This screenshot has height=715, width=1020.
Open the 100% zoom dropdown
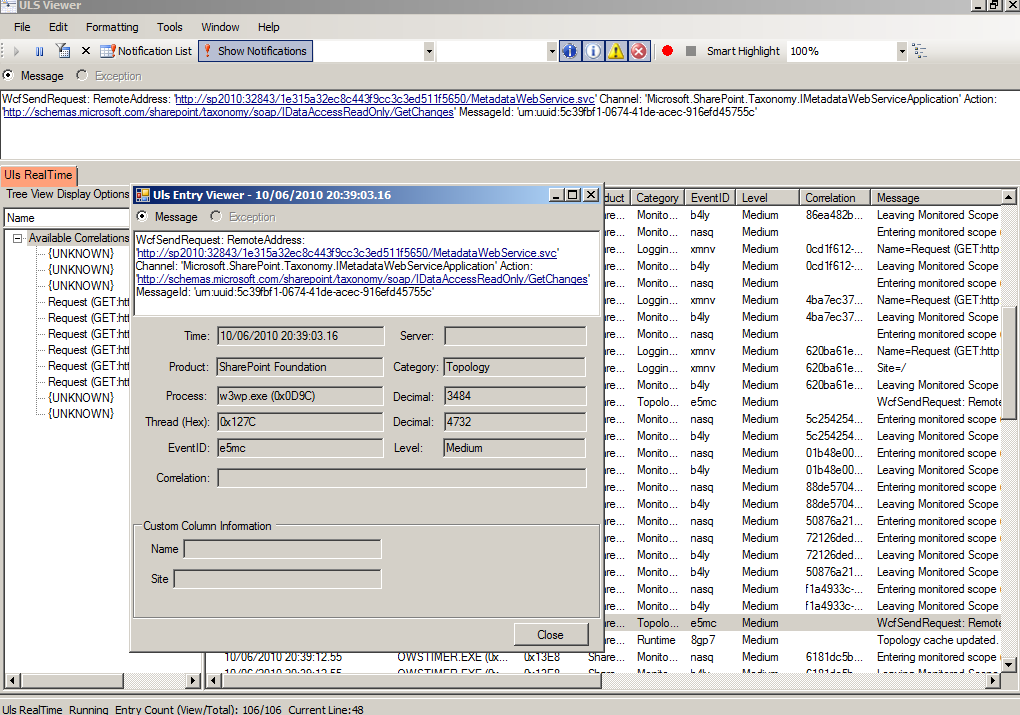coord(902,51)
